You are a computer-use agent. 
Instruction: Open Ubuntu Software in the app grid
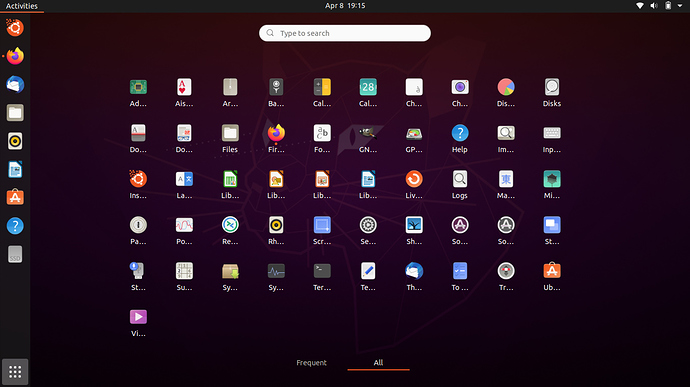point(552,271)
